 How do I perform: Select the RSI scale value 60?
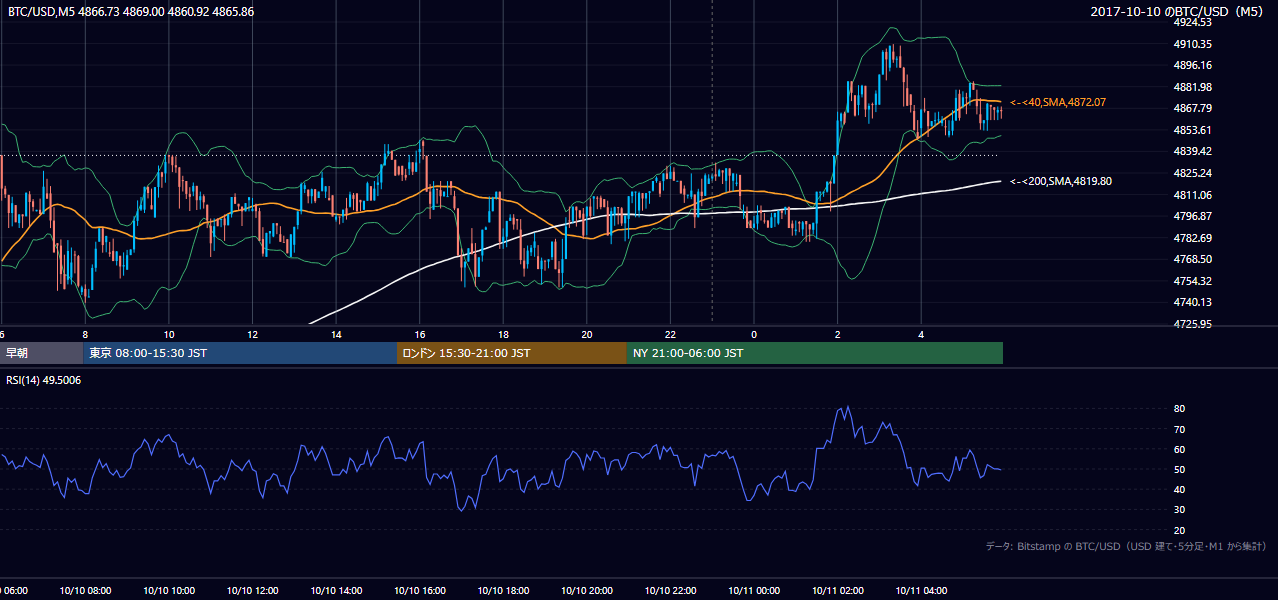[1179, 449]
